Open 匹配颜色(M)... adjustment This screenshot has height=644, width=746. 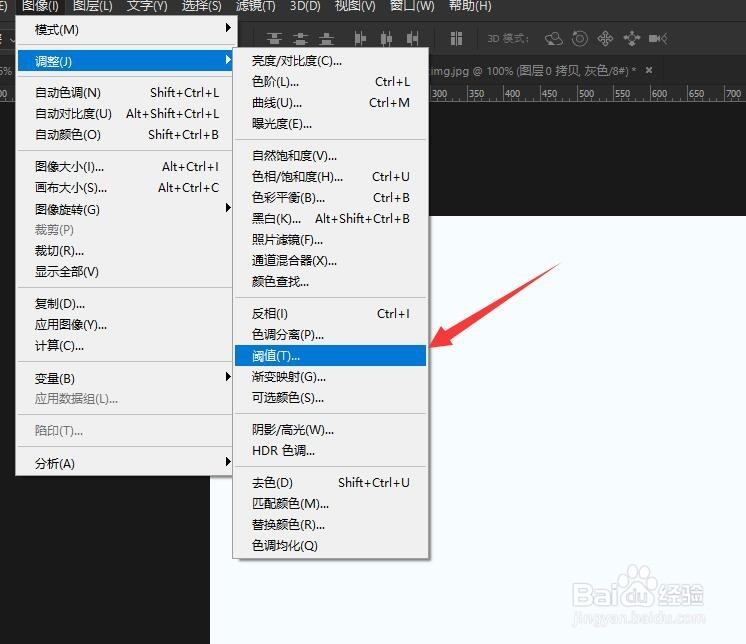tap(331, 503)
